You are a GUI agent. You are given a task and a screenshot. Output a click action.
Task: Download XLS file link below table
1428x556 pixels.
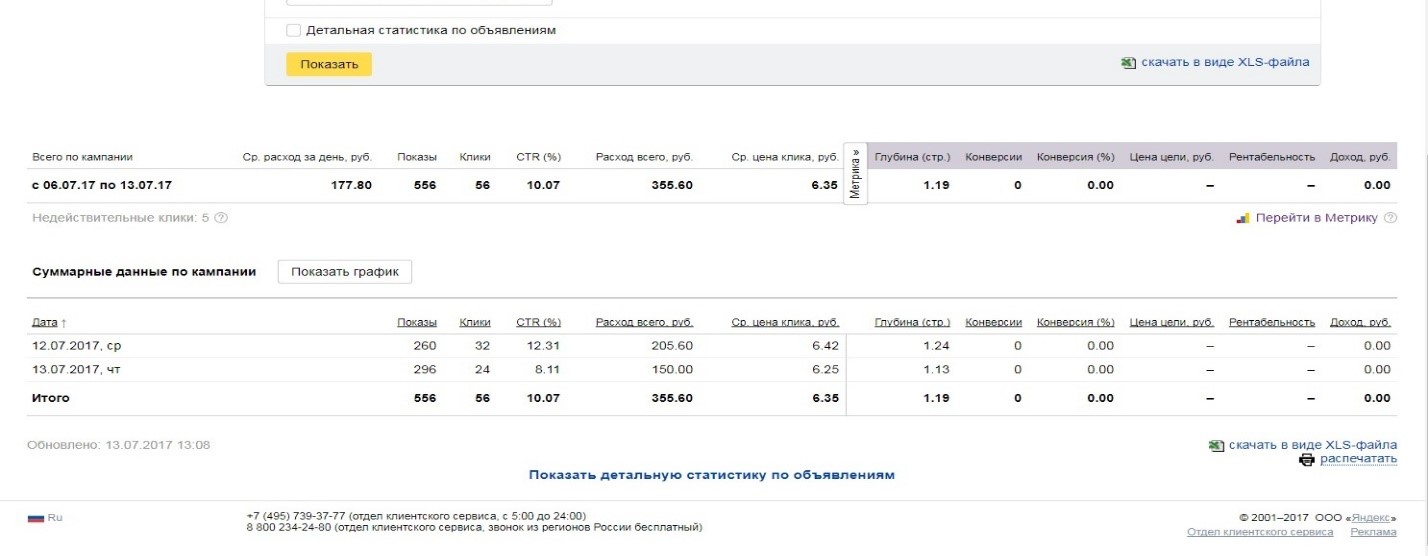coord(1313,445)
